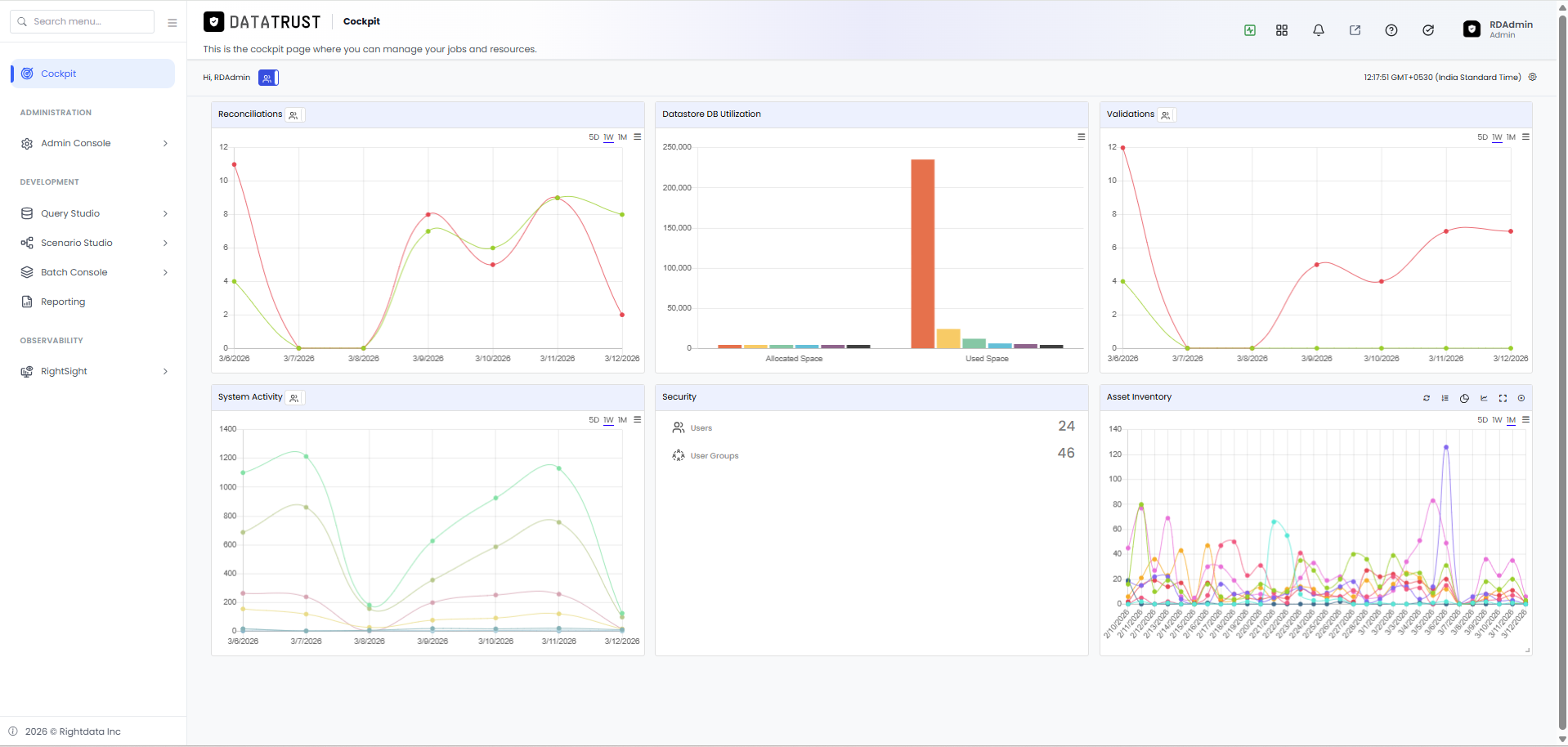Viewport: 1568px width, 747px height.
Task: Open System Activity chart hamburger menu
Action: click(x=637, y=419)
